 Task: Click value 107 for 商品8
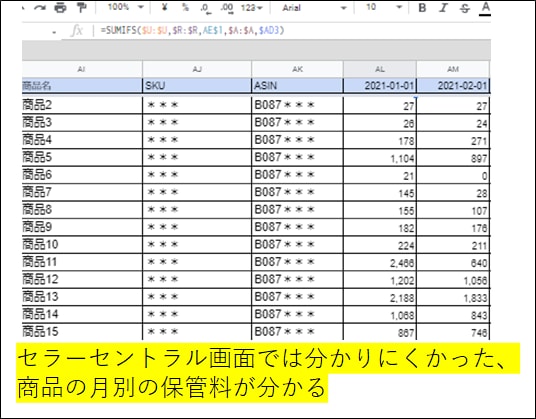click(x=453, y=210)
